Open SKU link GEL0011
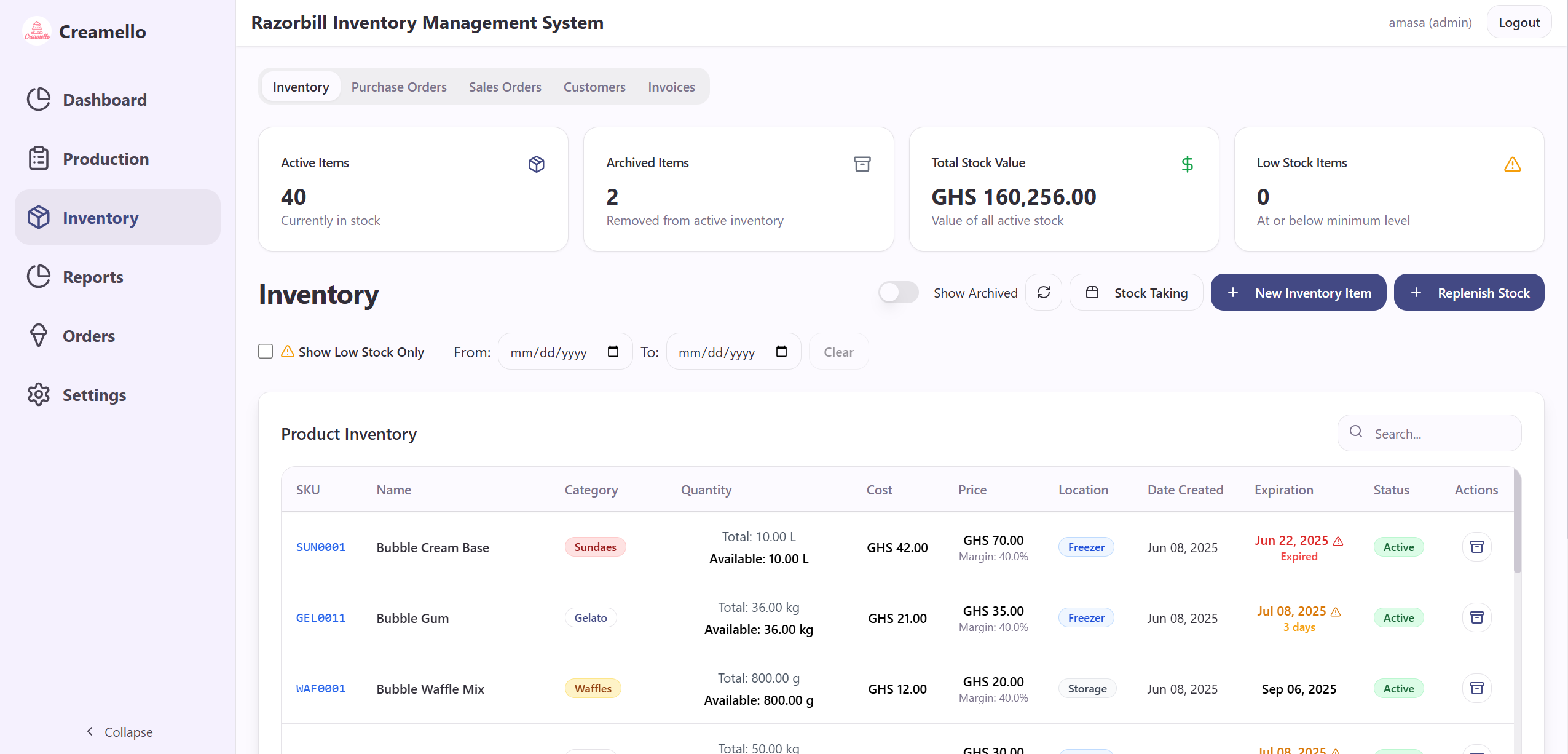Screen dimensions: 1568x754 [x=321, y=617]
